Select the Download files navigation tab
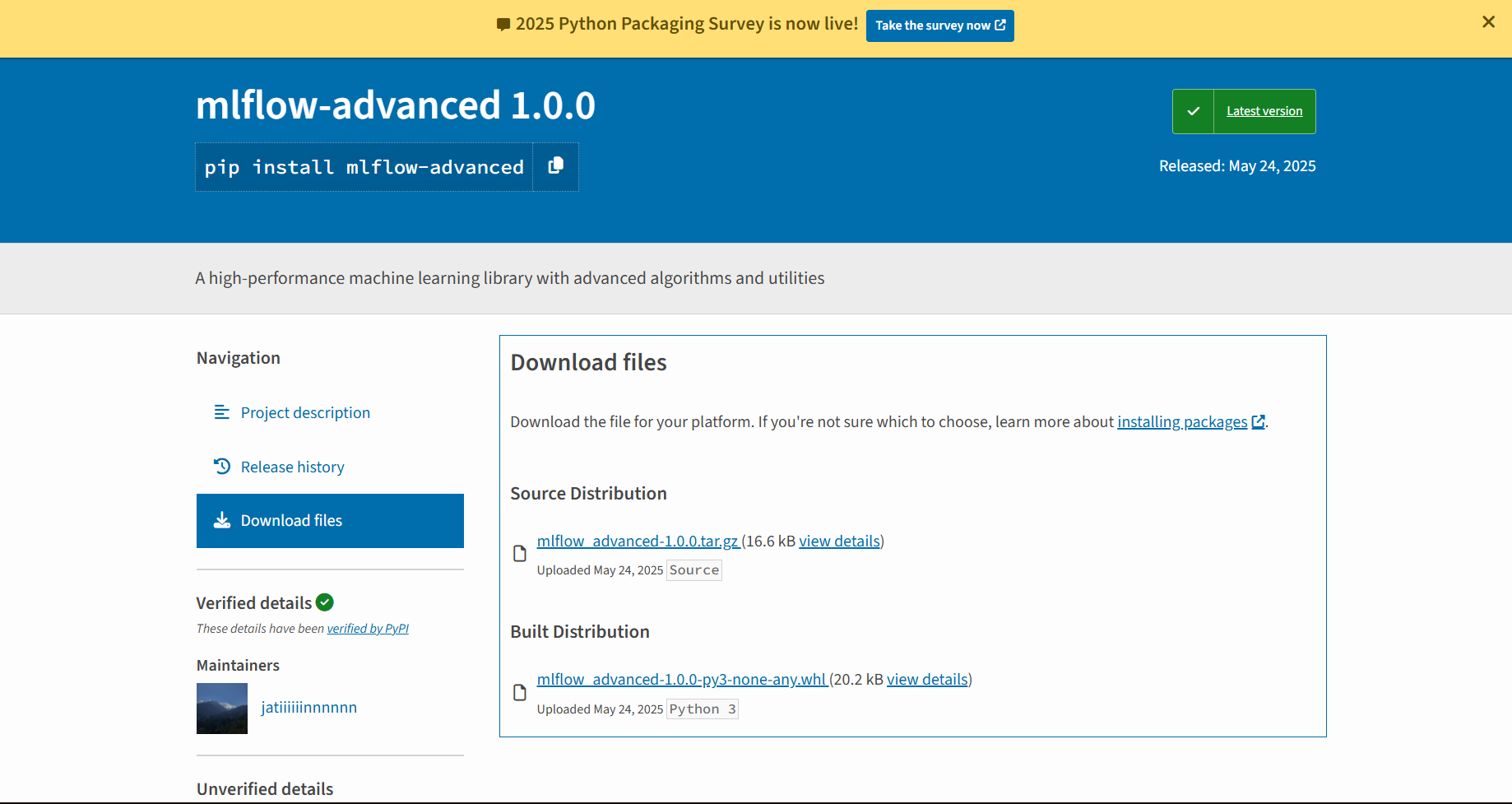The image size is (1512, 804). tap(330, 521)
